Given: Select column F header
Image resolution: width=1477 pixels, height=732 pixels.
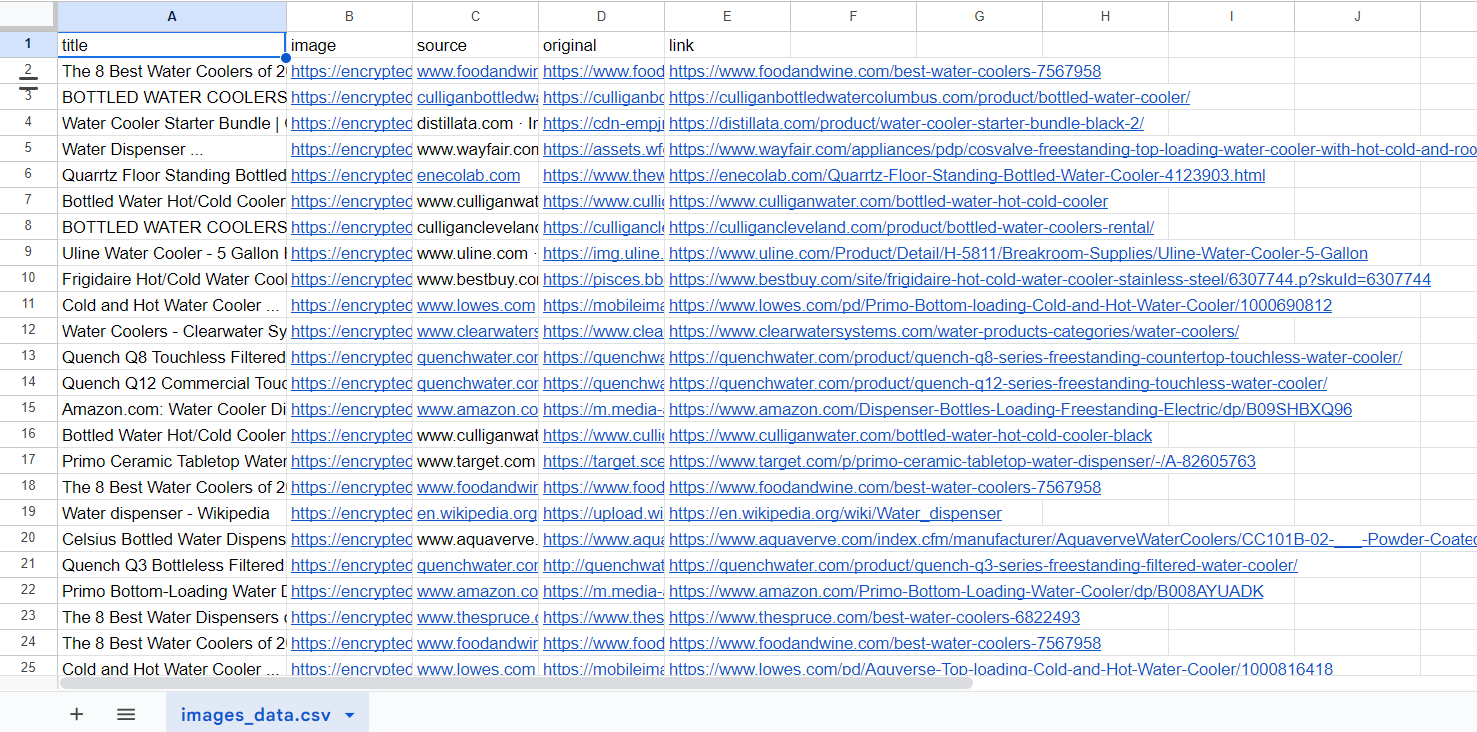Looking at the screenshot, I should tap(853, 16).
